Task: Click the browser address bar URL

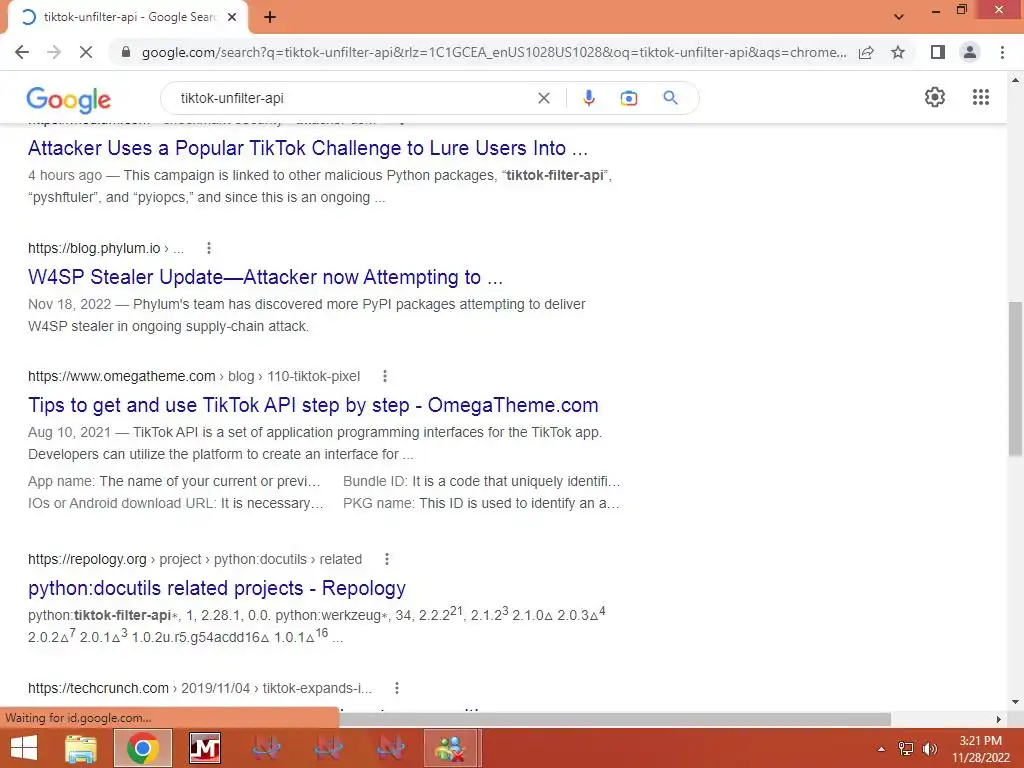Action: click(x=494, y=52)
